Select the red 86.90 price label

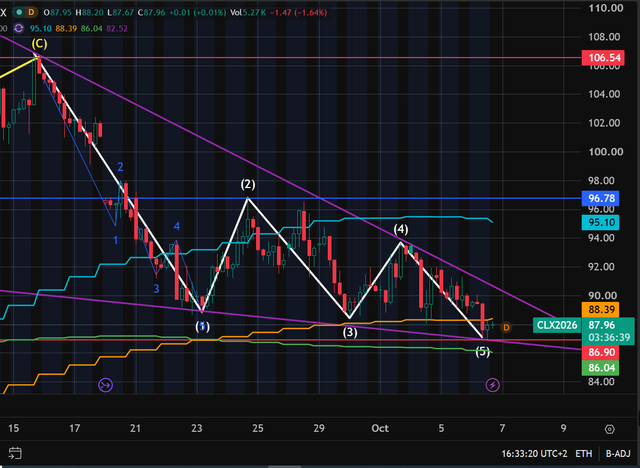click(x=600, y=352)
